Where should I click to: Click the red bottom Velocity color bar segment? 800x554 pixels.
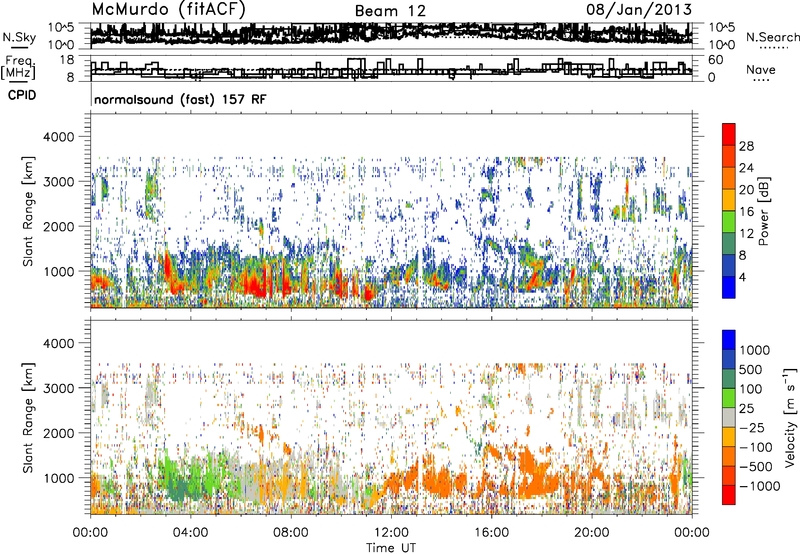click(x=729, y=495)
